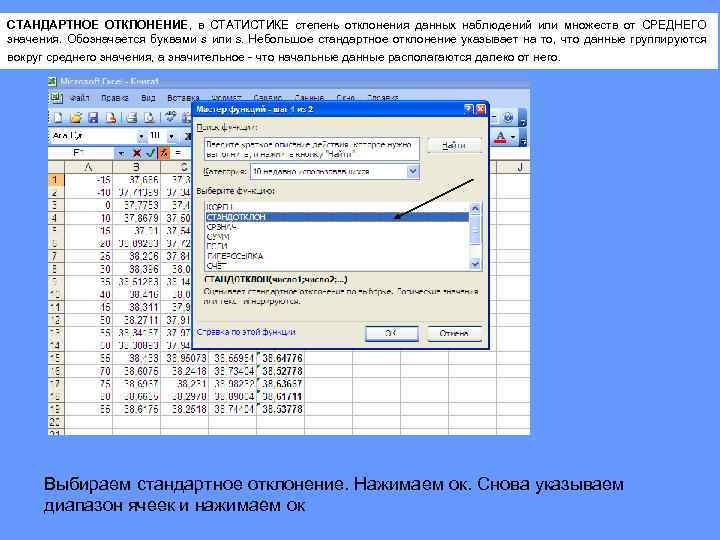Click cell A1 with value -15

89,180
